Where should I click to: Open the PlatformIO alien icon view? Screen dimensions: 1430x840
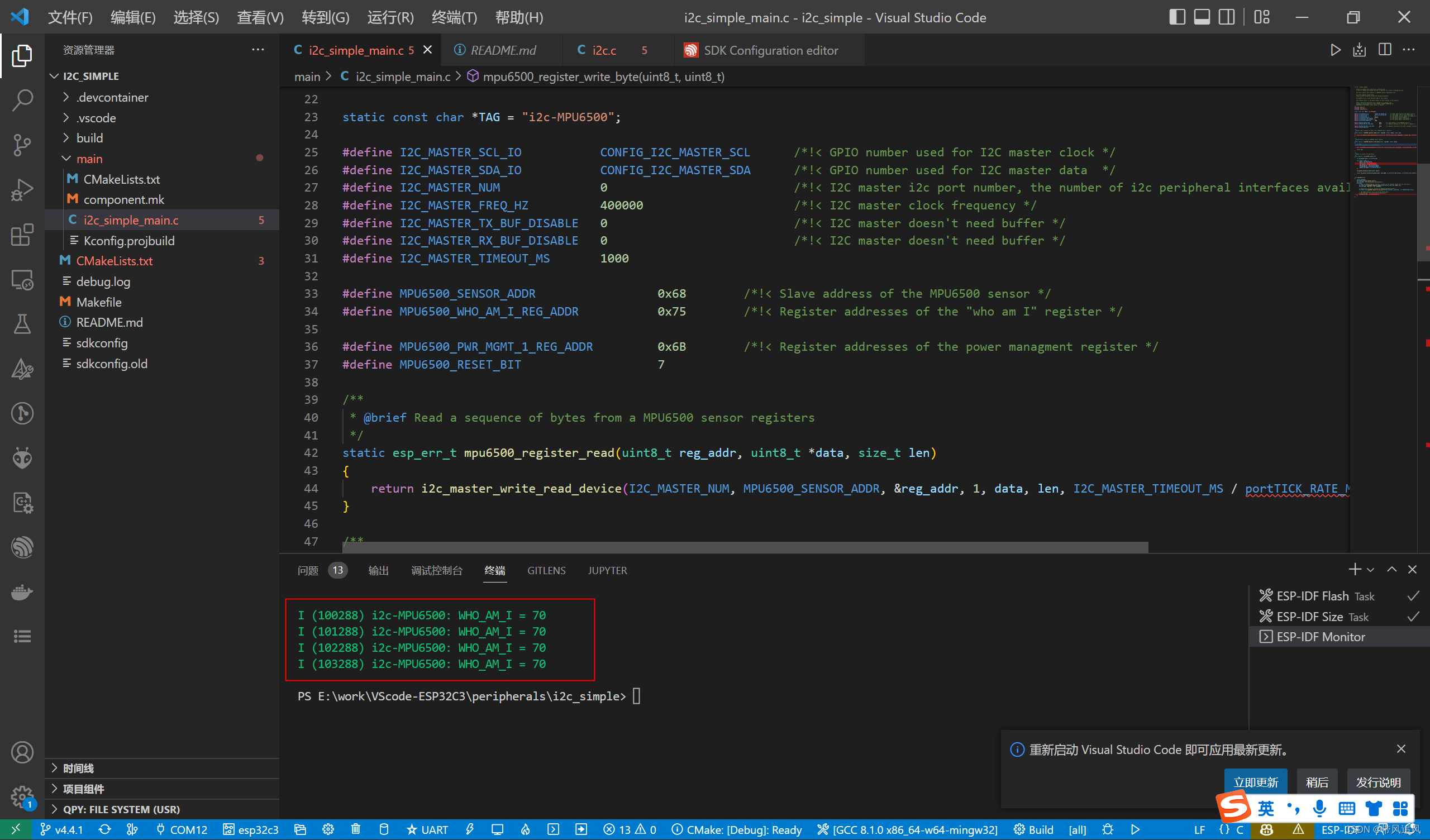click(x=22, y=457)
